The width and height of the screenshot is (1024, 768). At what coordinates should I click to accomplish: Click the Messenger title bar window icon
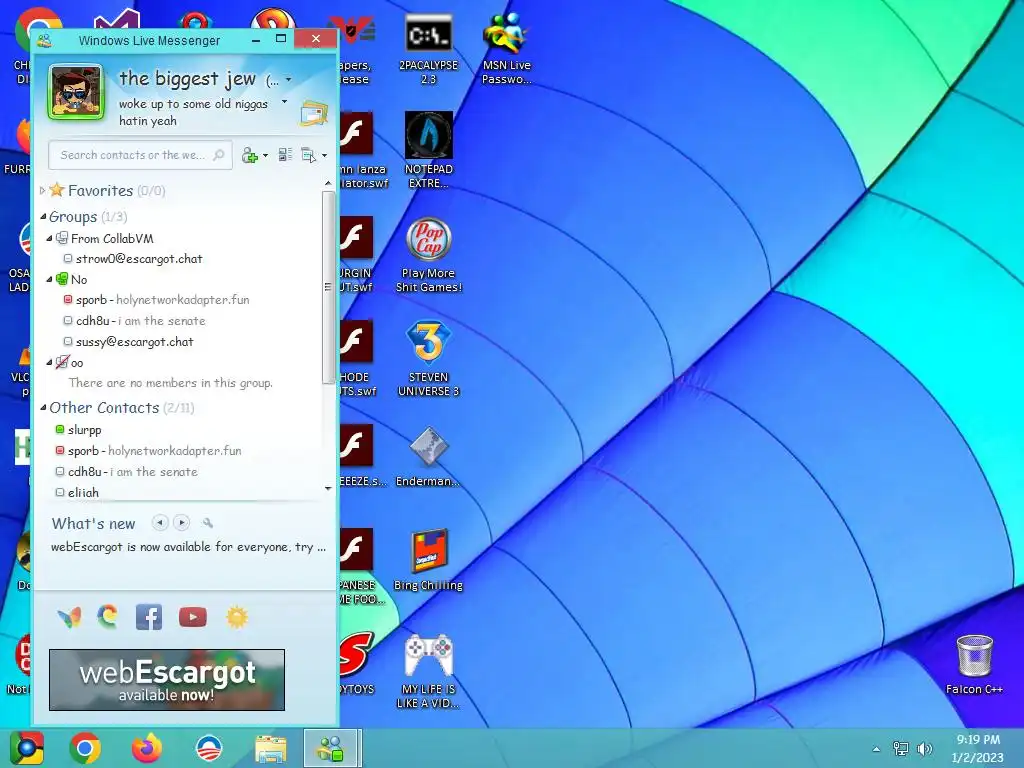point(44,40)
